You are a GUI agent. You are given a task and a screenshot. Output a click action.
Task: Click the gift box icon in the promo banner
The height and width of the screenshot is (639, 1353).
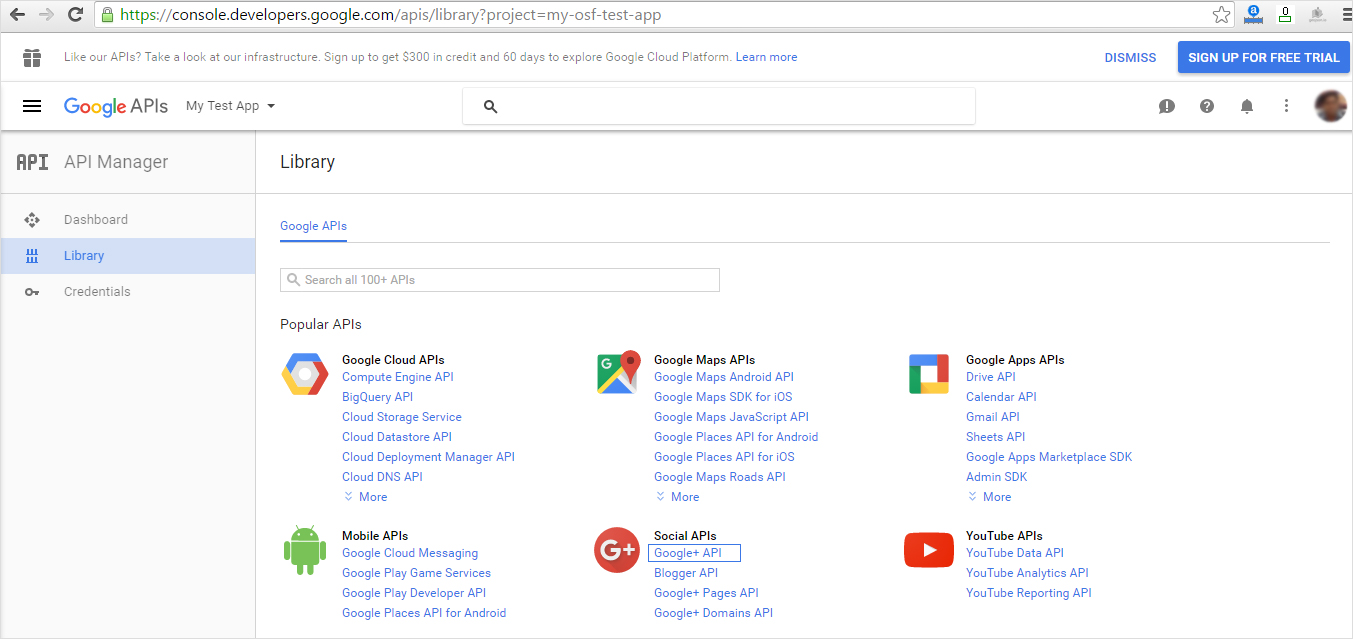32,57
